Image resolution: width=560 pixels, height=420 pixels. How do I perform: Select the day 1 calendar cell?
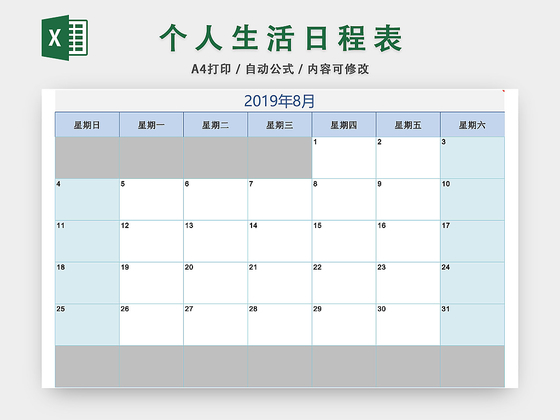pos(344,158)
